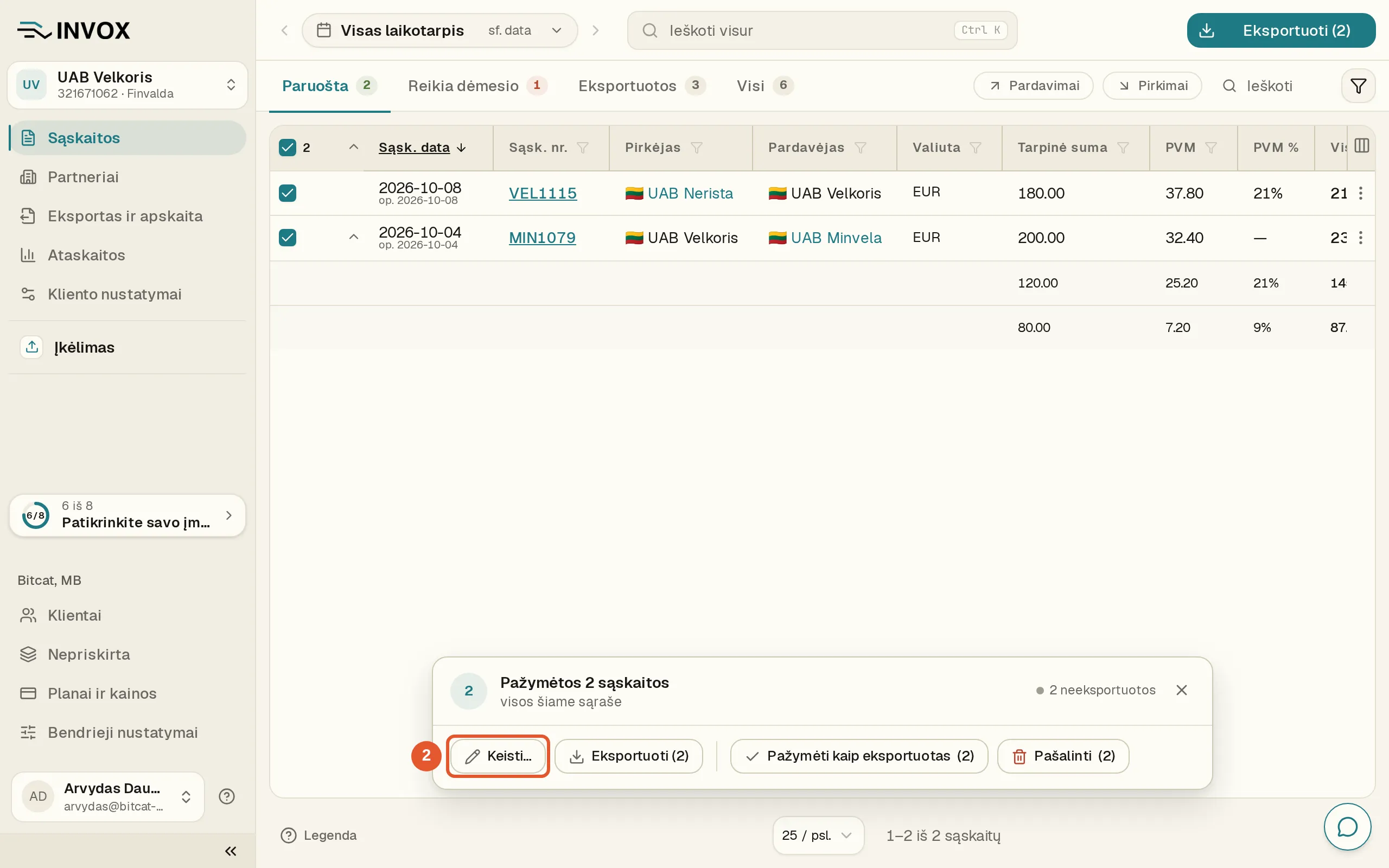Filter by Sąsk. nr. column funnel

pos(583,148)
